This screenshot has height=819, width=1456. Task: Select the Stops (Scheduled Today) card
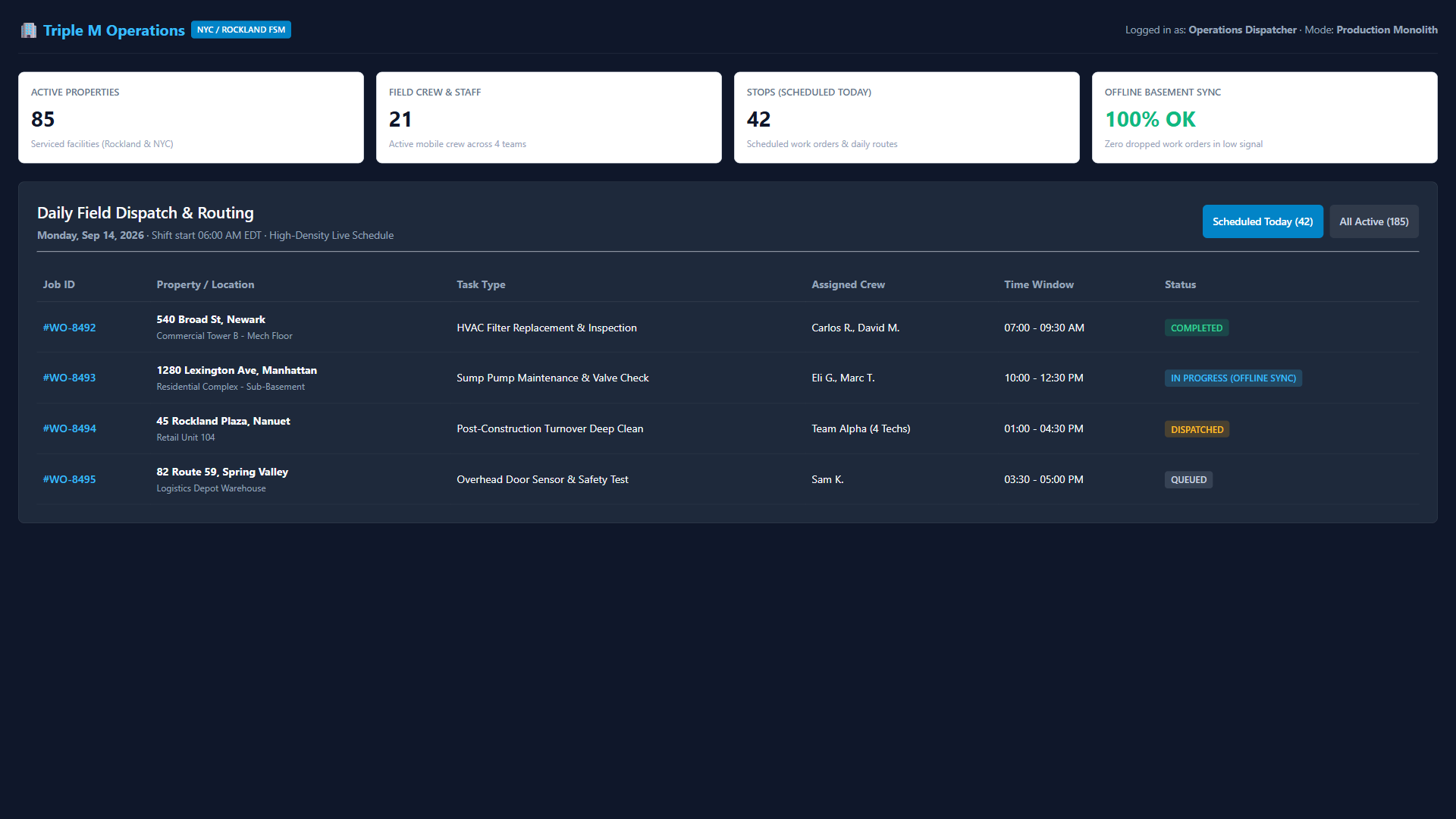pos(907,118)
